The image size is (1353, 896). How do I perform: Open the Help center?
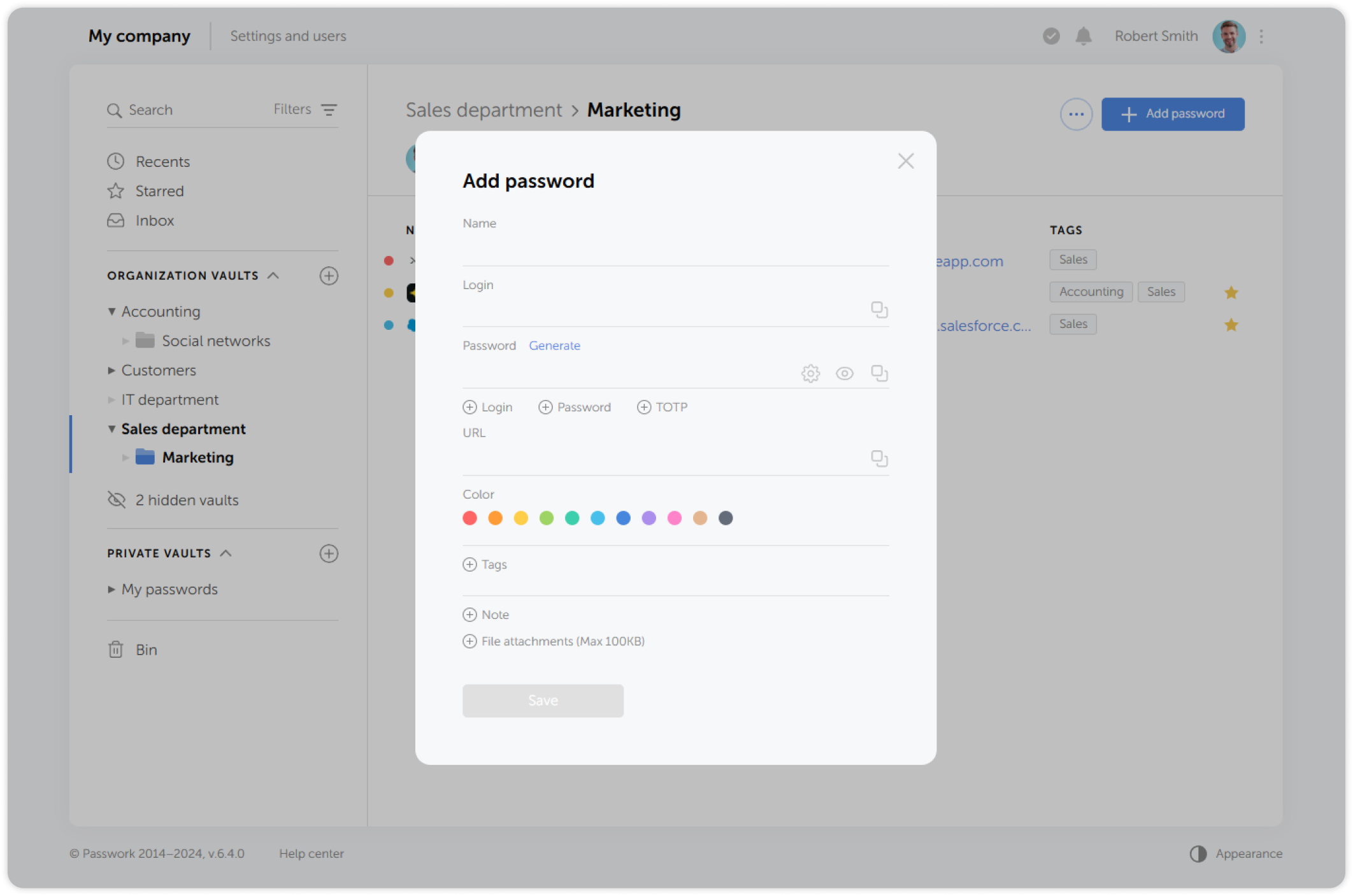311,853
